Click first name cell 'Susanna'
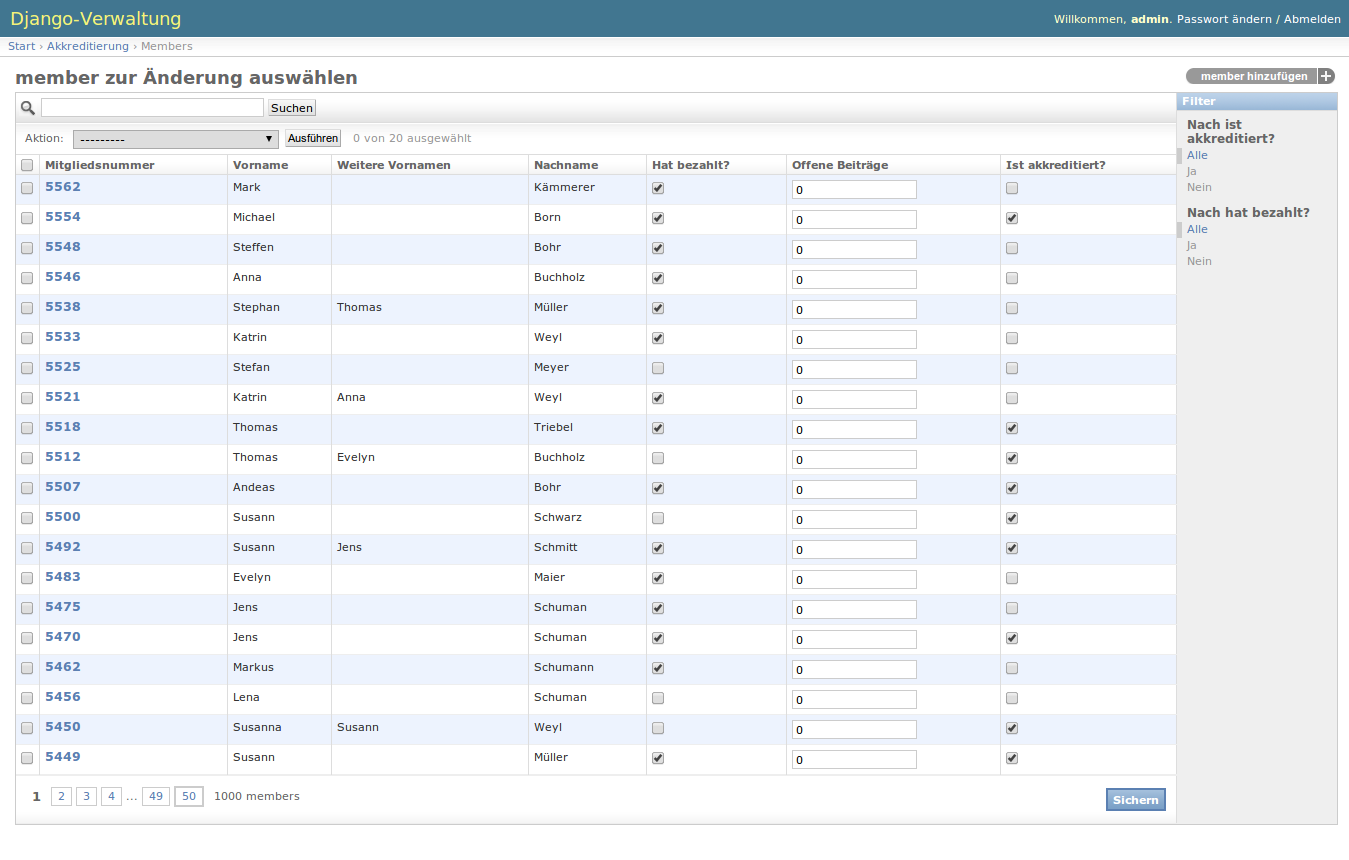Screen dimensions: 1349x860 [x=257, y=727]
